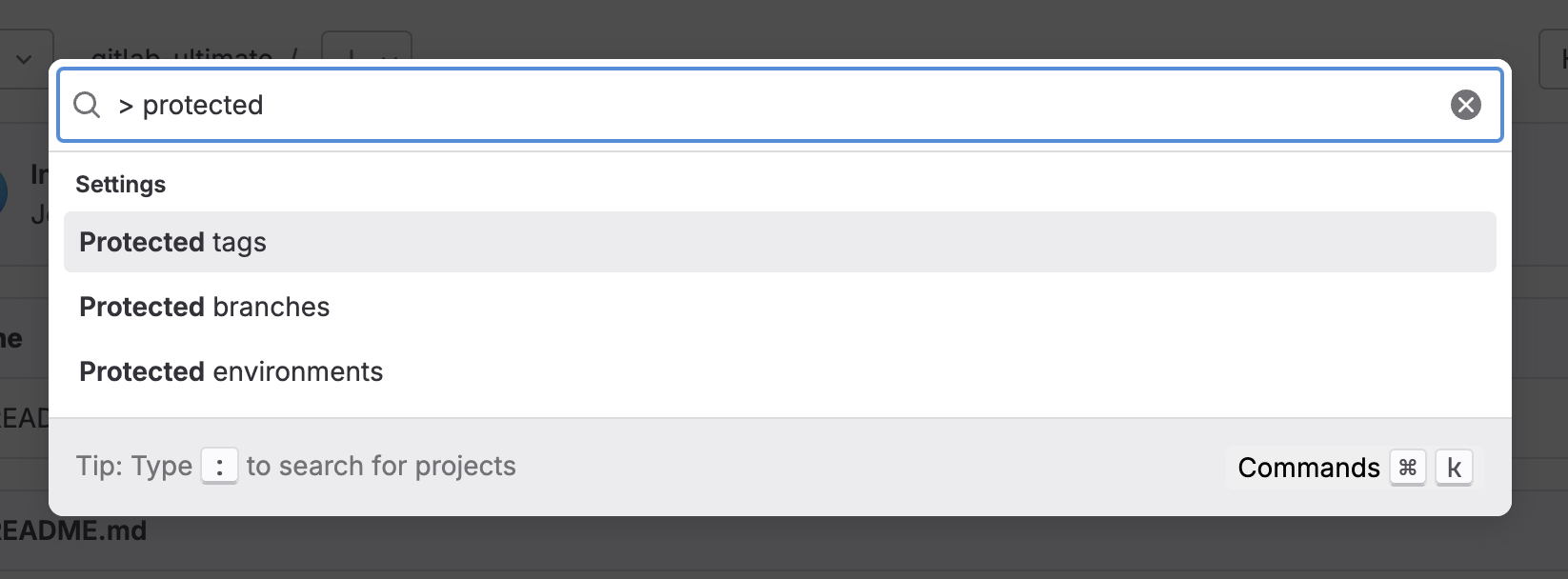Click the partially visible top-right button
The width and height of the screenshot is (1568, 579).
(1555, 59)
